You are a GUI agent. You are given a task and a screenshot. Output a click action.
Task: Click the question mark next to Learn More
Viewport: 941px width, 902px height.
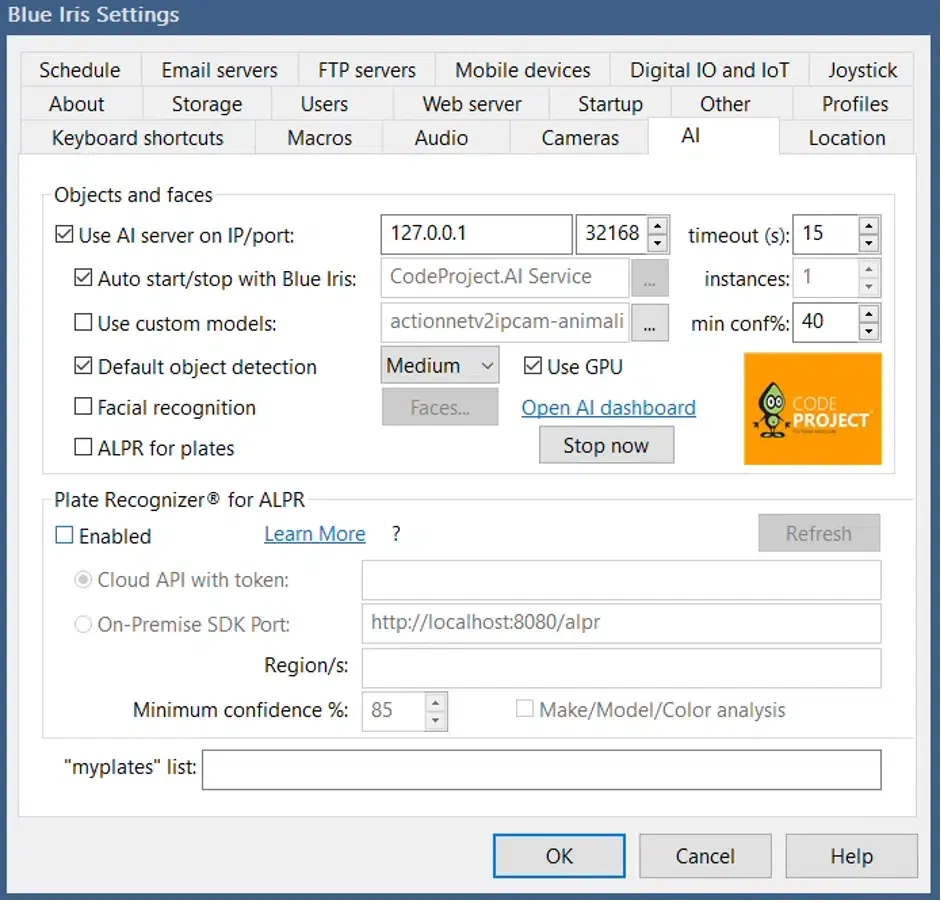(x=396, y=534)
